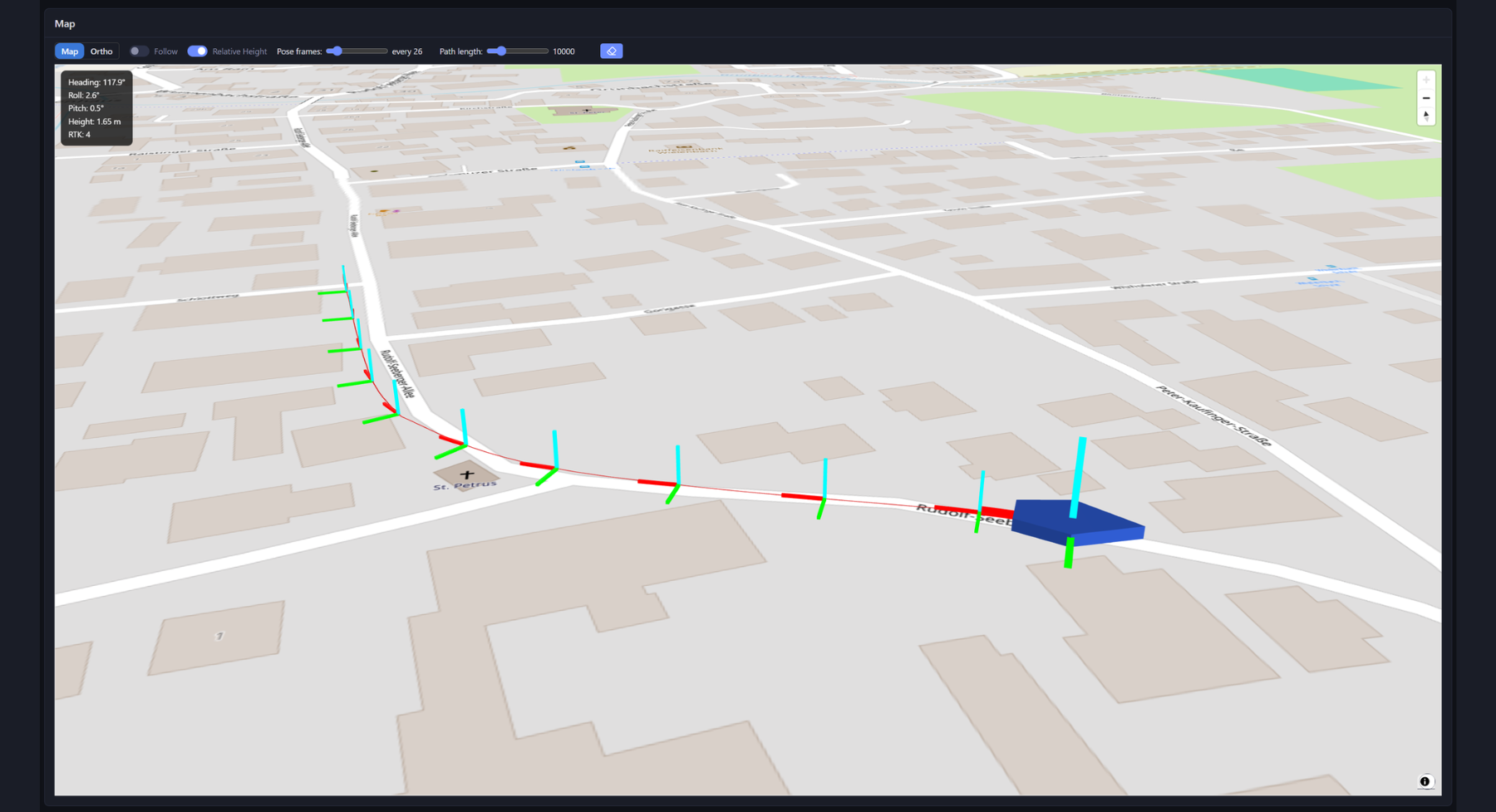Click the 'every 26' pose frames value
This screenshot has width=1496, height=812.
pos(407,52)
